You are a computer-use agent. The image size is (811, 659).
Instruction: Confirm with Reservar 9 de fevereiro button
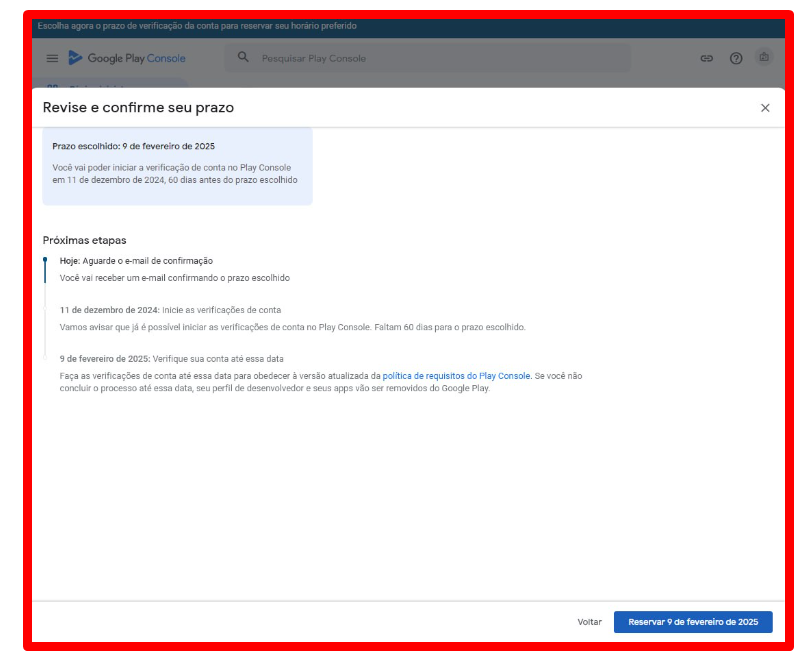(x=693, y=622)
